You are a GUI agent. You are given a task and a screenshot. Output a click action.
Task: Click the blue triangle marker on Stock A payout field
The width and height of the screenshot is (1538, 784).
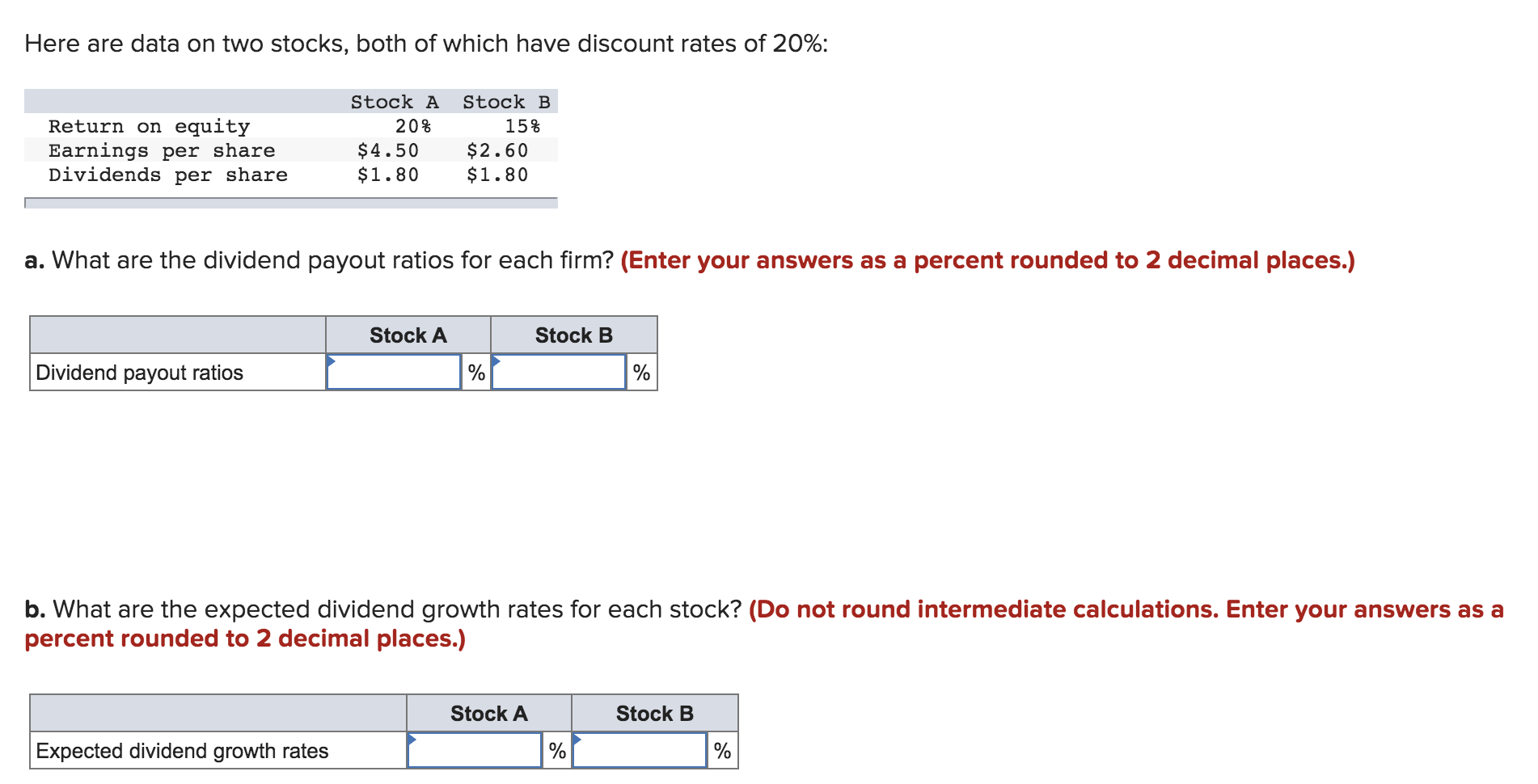[332, 360]
